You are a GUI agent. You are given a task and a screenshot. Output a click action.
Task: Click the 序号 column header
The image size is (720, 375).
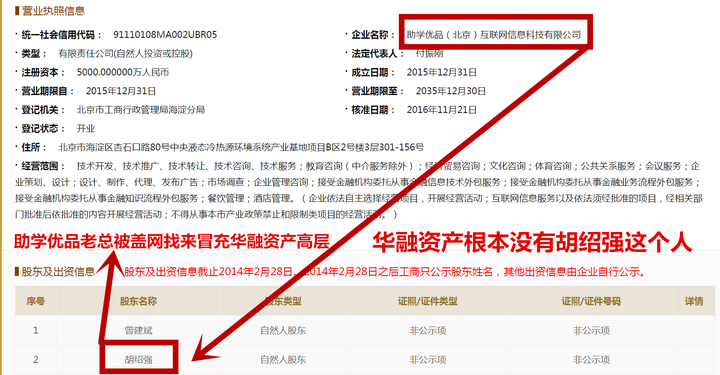35,302
